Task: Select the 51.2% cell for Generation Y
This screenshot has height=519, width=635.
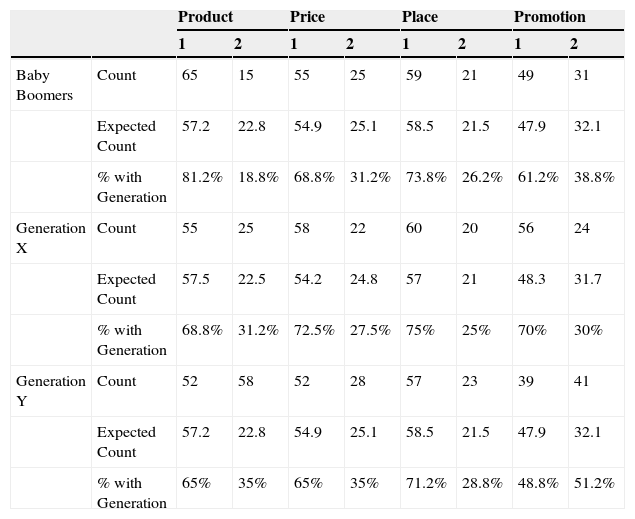Action: pyautogui.click(x=594, y=484)
